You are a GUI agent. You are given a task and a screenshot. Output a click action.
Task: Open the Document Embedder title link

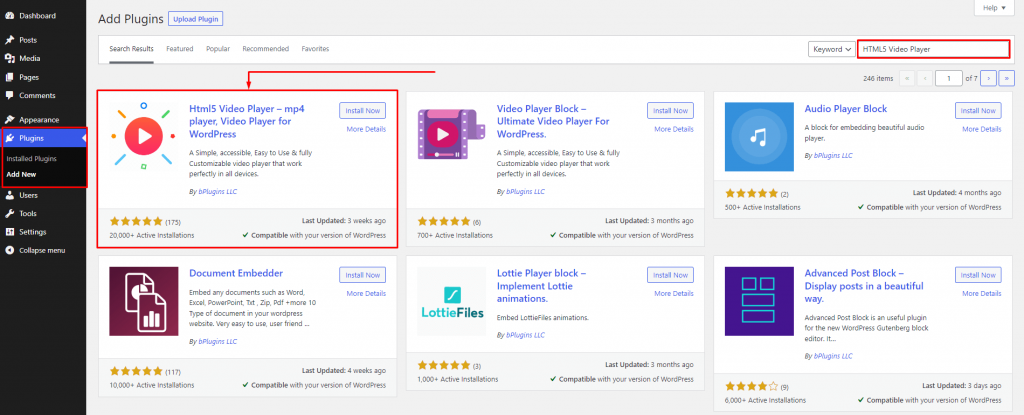point(236,273)
